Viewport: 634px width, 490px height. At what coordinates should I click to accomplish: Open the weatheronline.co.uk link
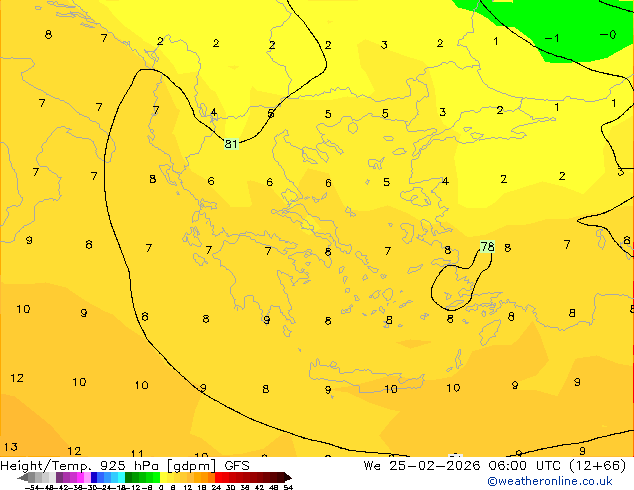coord(550,481)
